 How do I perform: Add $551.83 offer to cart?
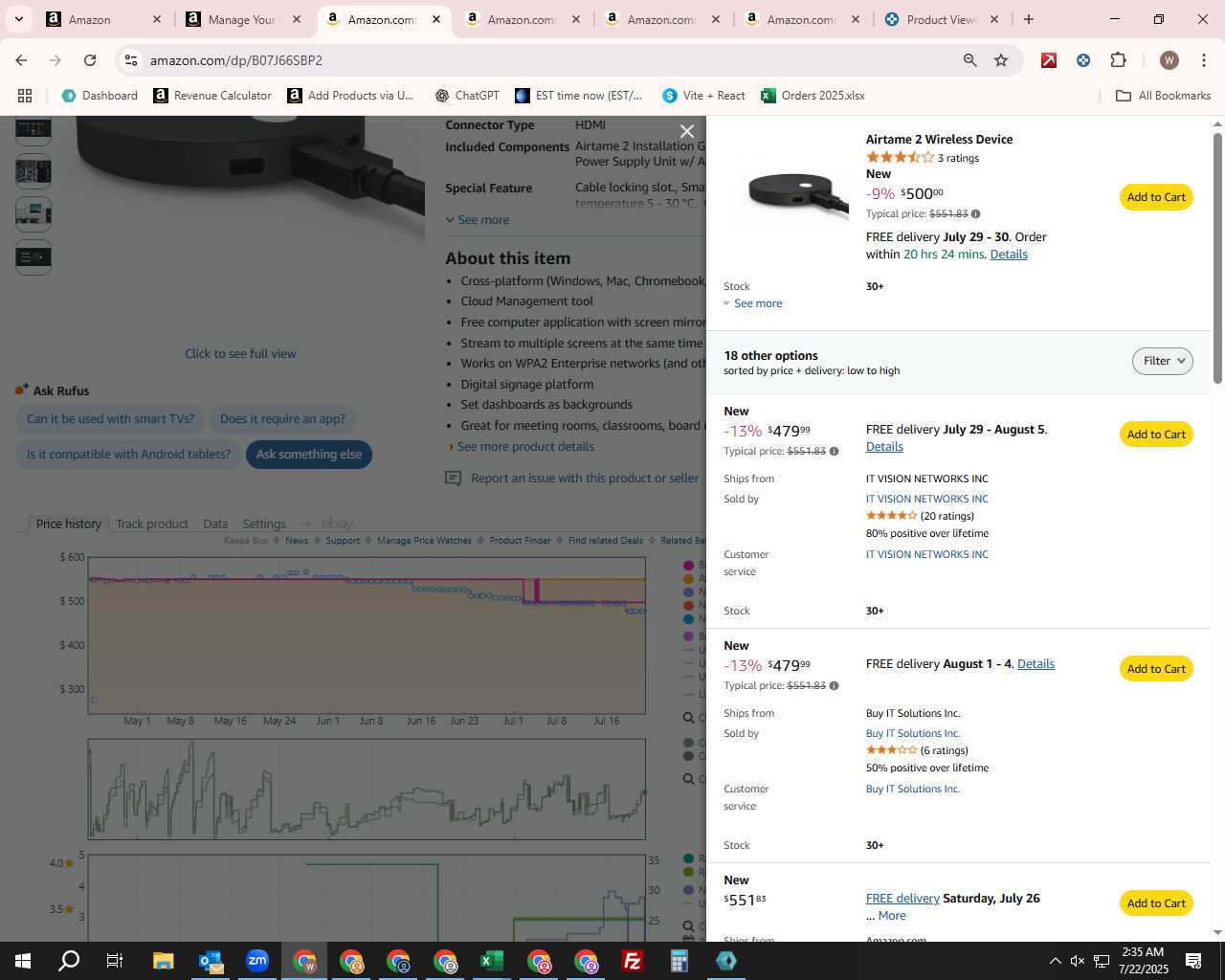coord(1156,903)
